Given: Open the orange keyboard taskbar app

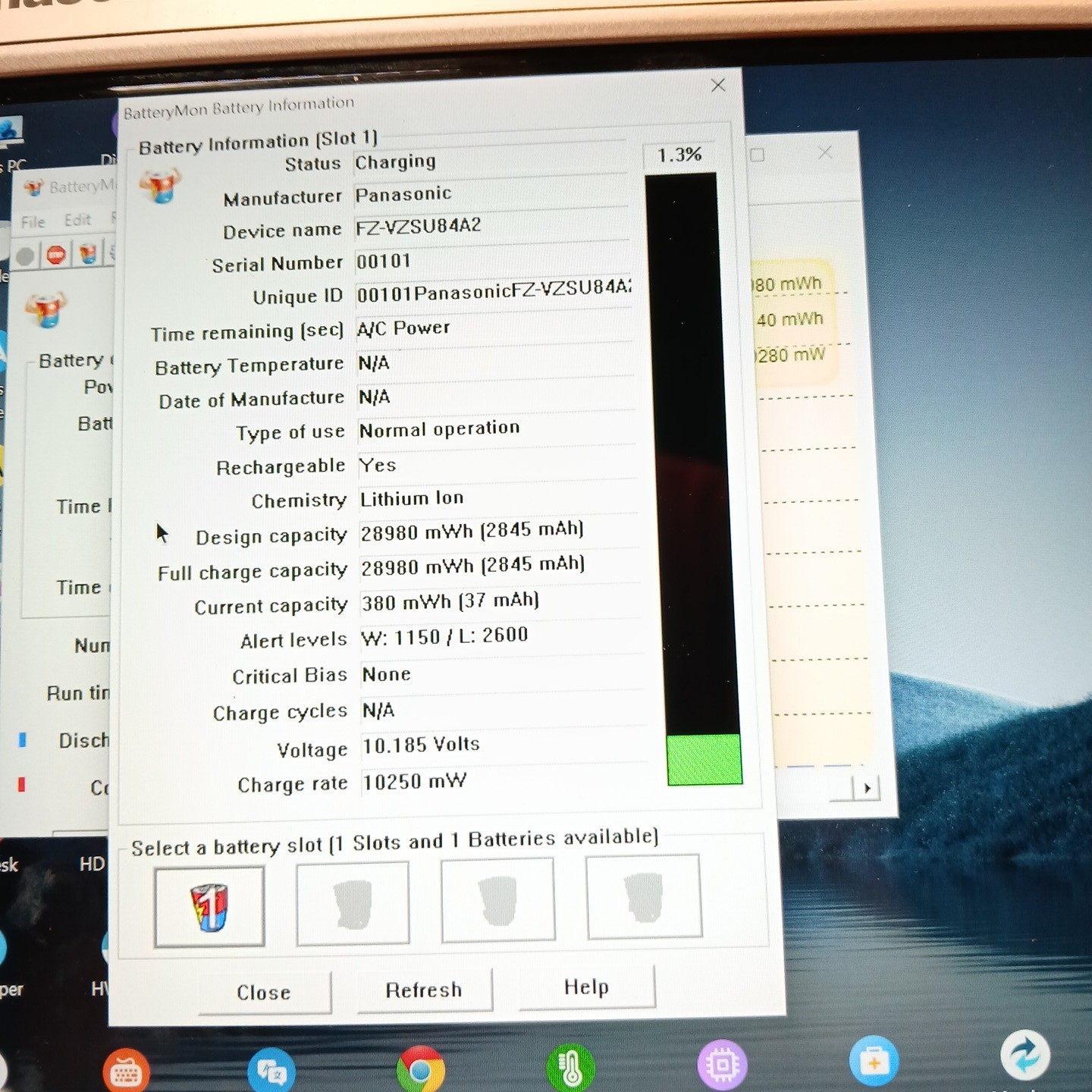Looking at the screenshot, I should [x=126, y=1071].
